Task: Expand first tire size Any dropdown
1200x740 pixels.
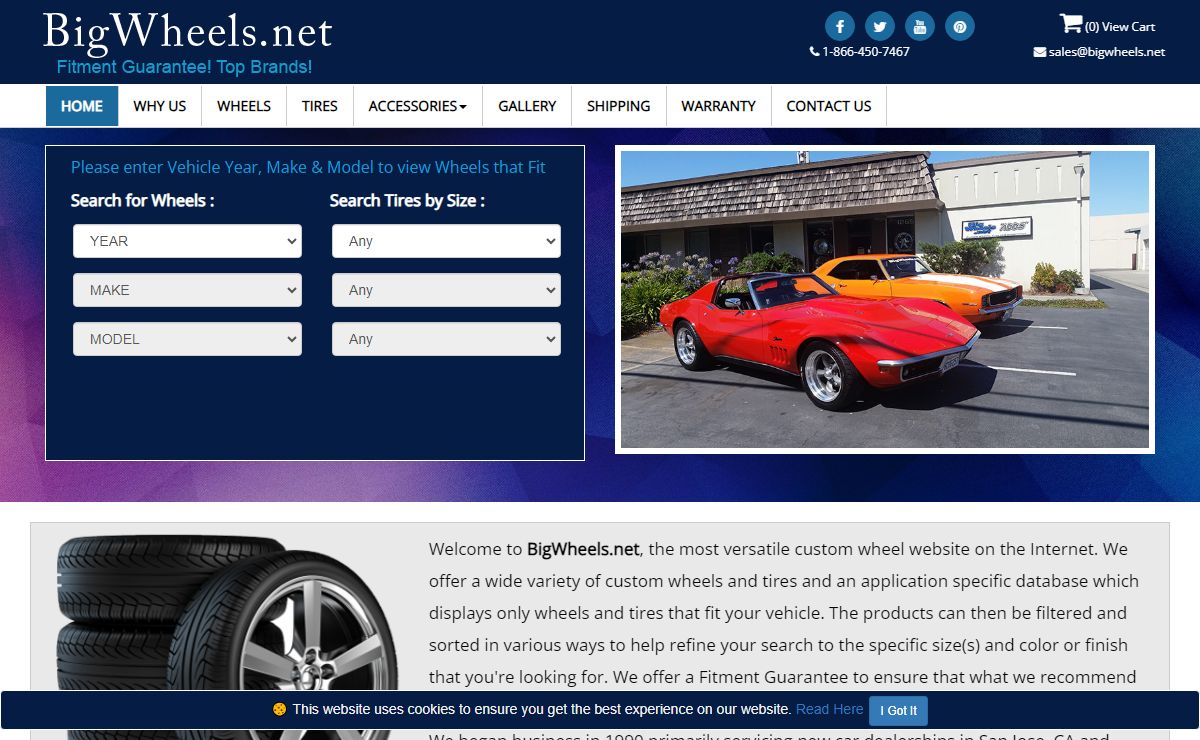Action: 446,241
